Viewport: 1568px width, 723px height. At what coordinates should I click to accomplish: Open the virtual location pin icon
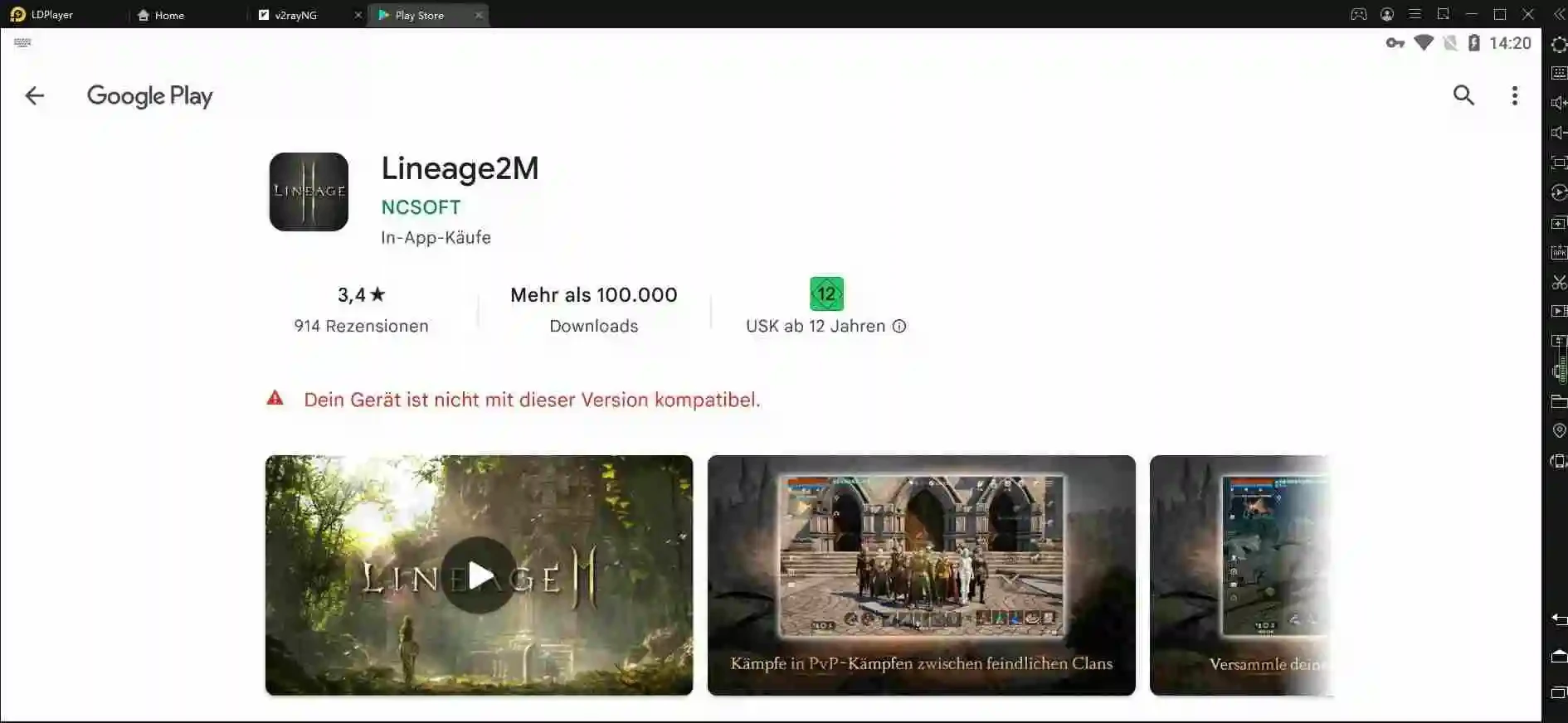coord(1559,430)
